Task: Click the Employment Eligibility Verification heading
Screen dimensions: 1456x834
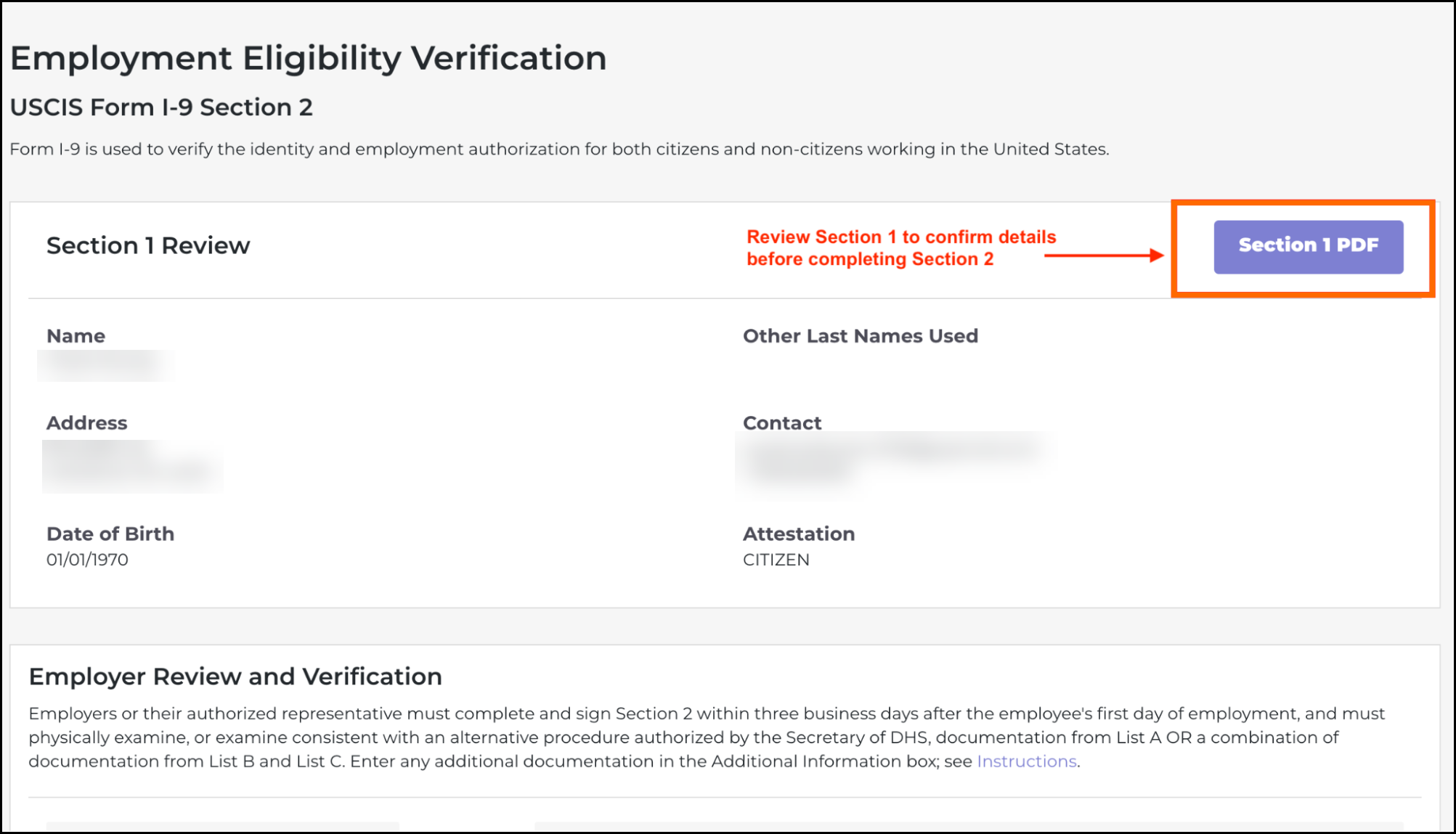Action: [308, 58]
